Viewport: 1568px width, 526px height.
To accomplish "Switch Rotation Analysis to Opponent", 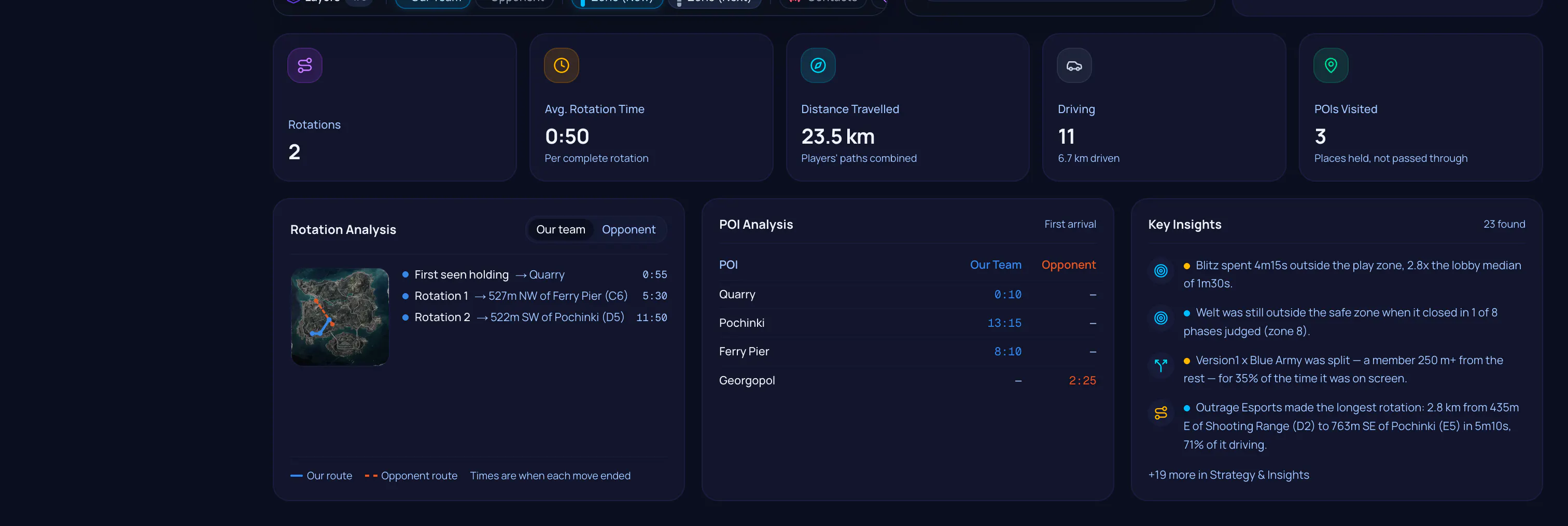I will click(x=629, y=229).
